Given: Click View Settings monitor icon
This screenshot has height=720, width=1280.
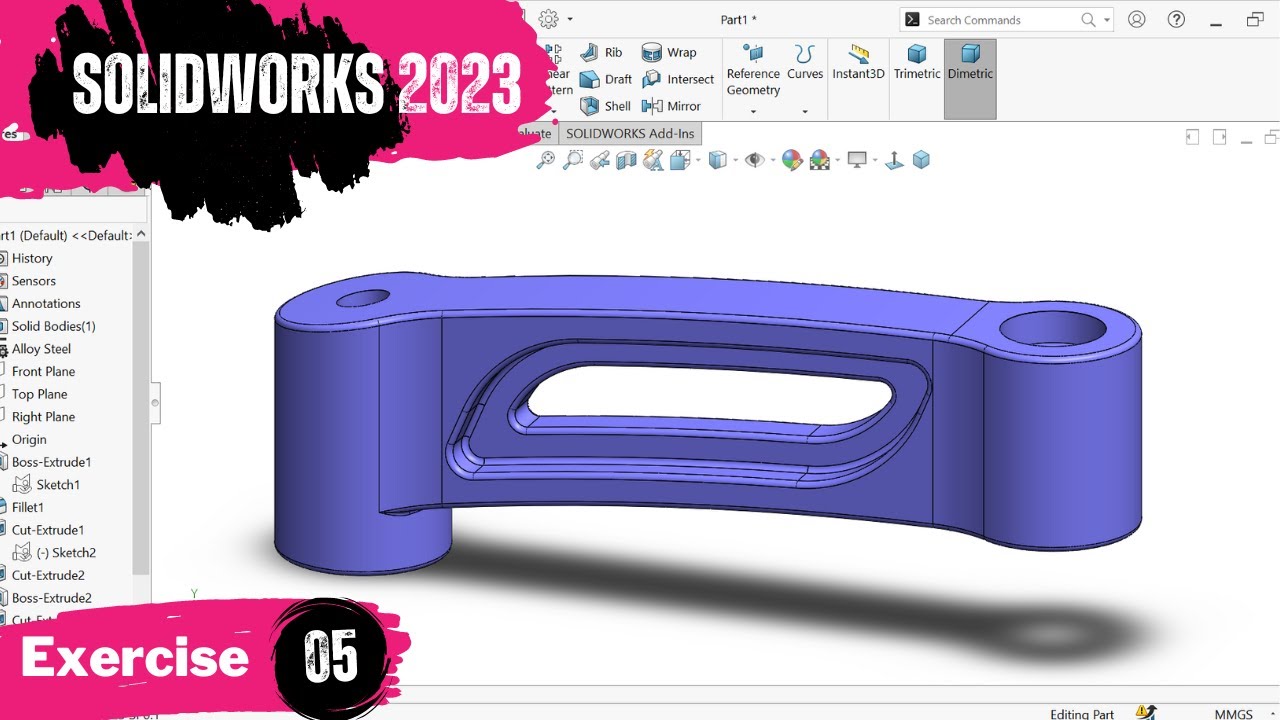Looking at the screenshot, I should click(x=857, y=160).
